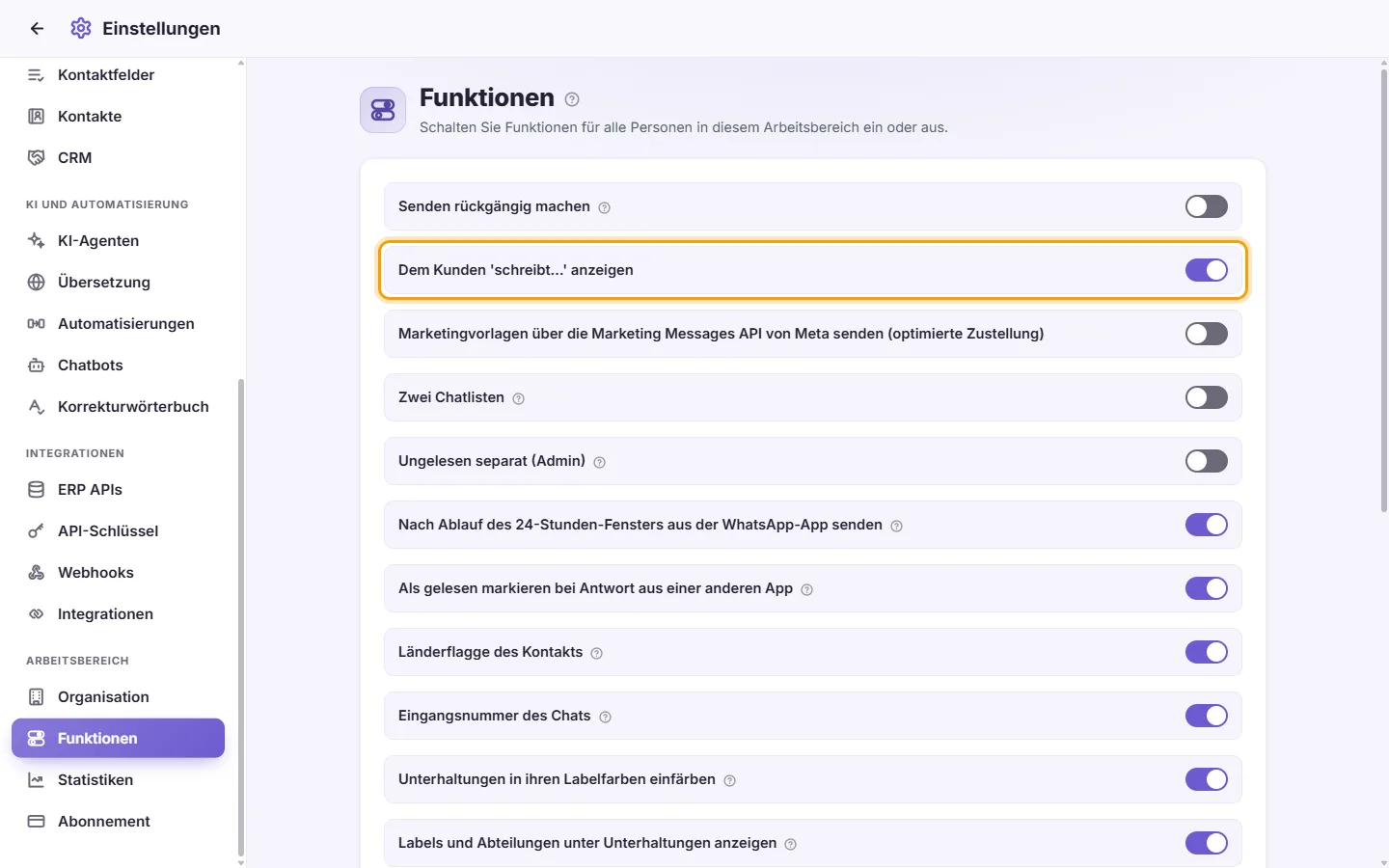Click the Einstellungen gear icon
Image resolution: width=1389 pixels, height=868 pixels.
(x=81, y=29)
